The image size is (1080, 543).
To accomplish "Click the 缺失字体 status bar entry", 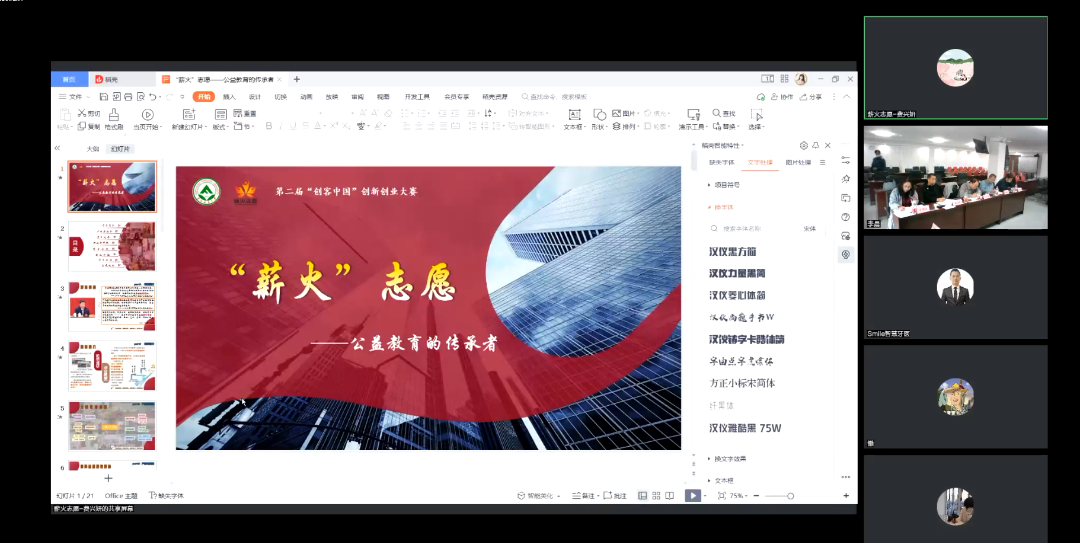I will click(x=167, y=495).
